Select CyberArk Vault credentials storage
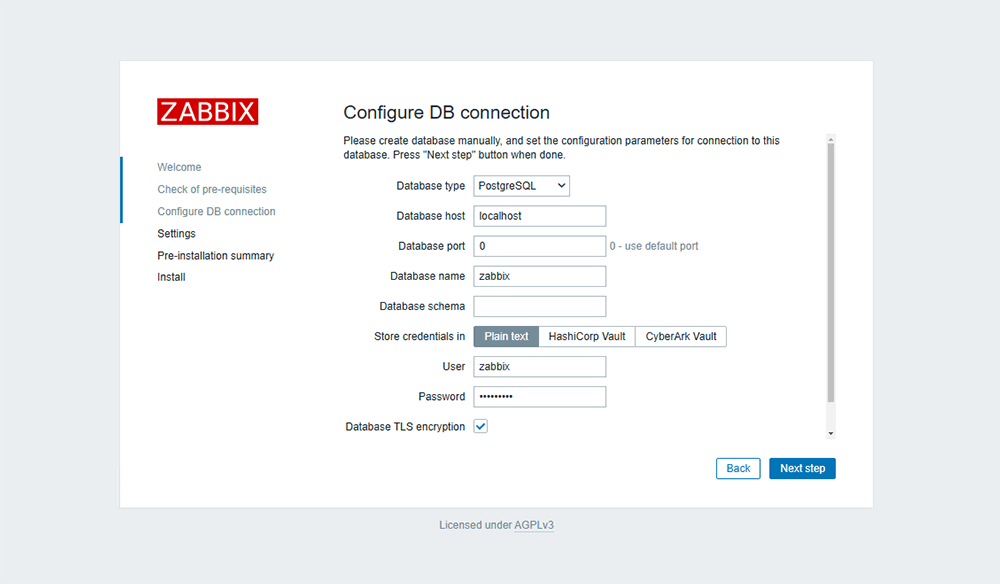Image resolution: width=1000 pixels, height=584 pixels. 680,336
